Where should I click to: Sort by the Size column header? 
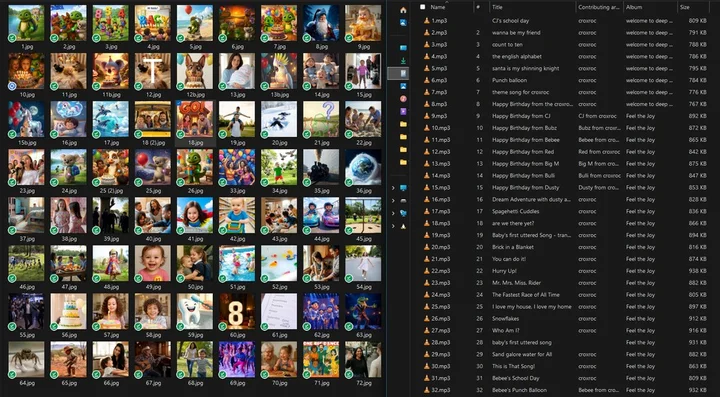[686, 7]
